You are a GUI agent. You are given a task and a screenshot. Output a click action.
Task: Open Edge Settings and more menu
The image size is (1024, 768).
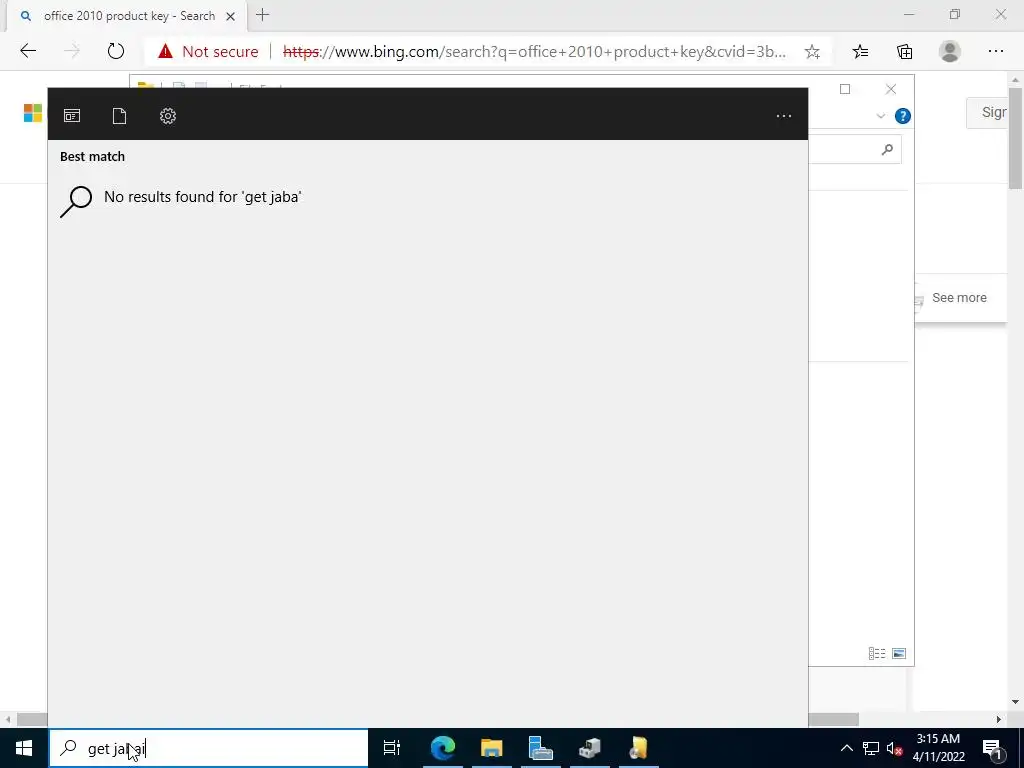[995, 52]
